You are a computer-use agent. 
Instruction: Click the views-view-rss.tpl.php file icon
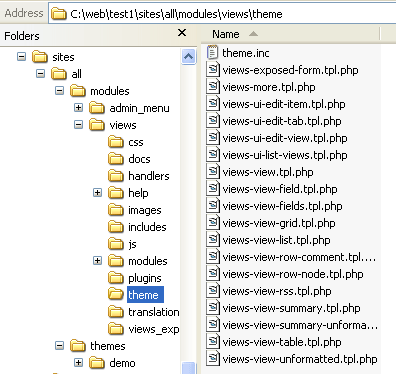point(213,291)
